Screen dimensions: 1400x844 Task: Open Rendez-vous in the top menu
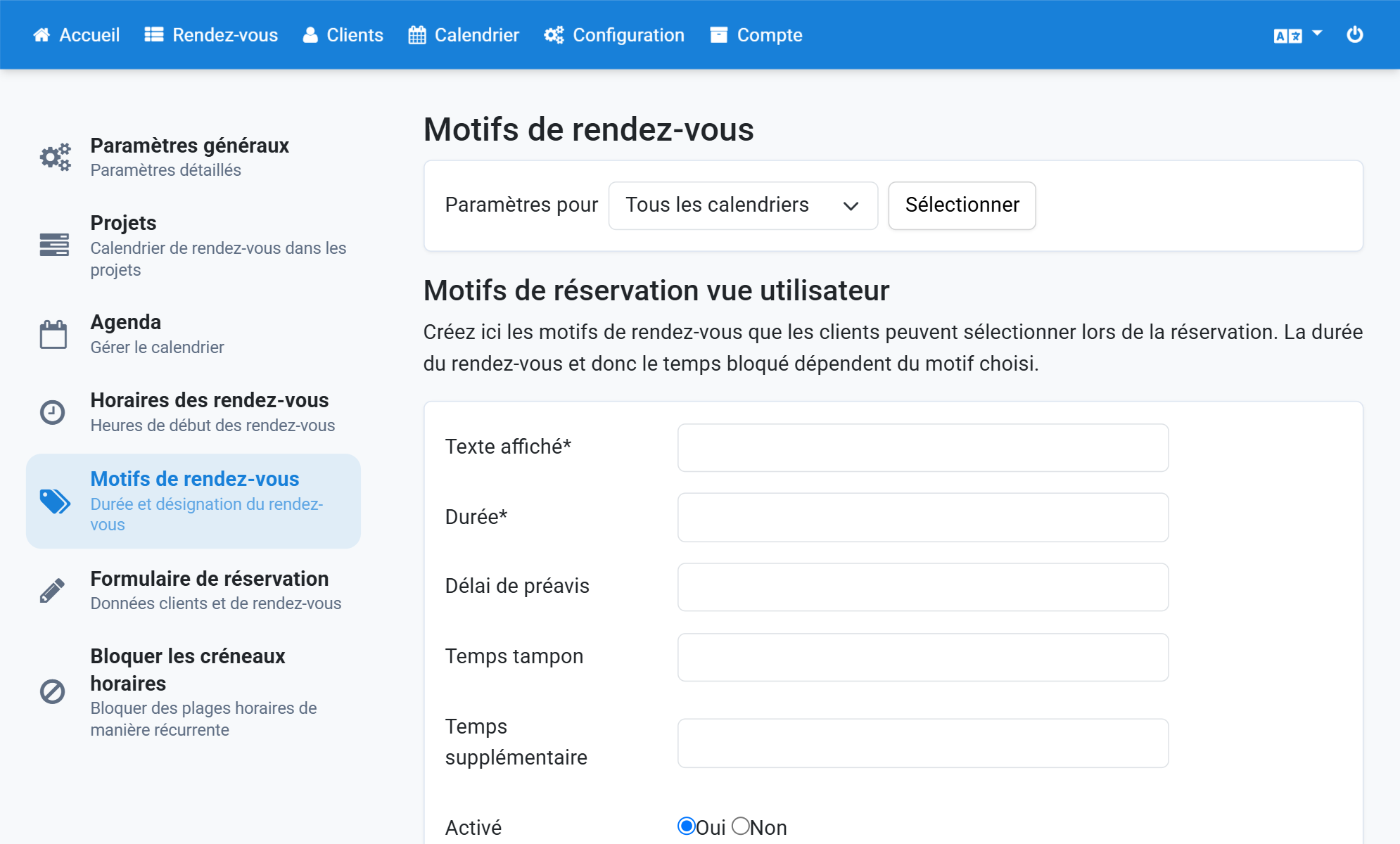pos(212,35)
